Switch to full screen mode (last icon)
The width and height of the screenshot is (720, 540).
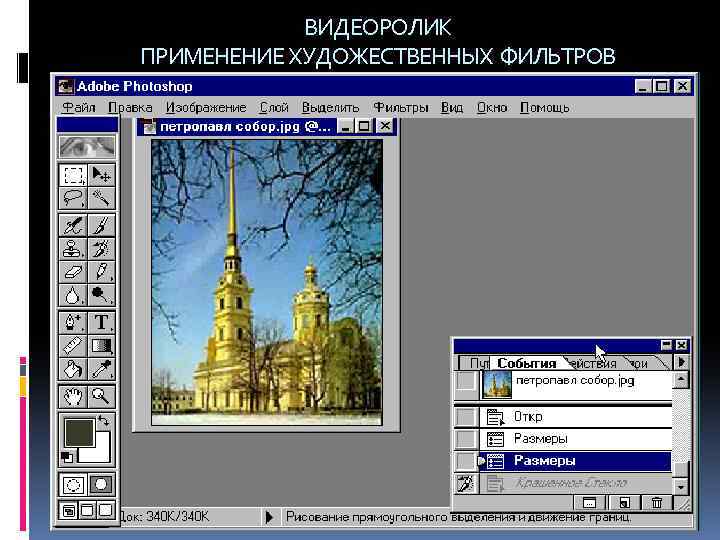click(x=106, y=511)
